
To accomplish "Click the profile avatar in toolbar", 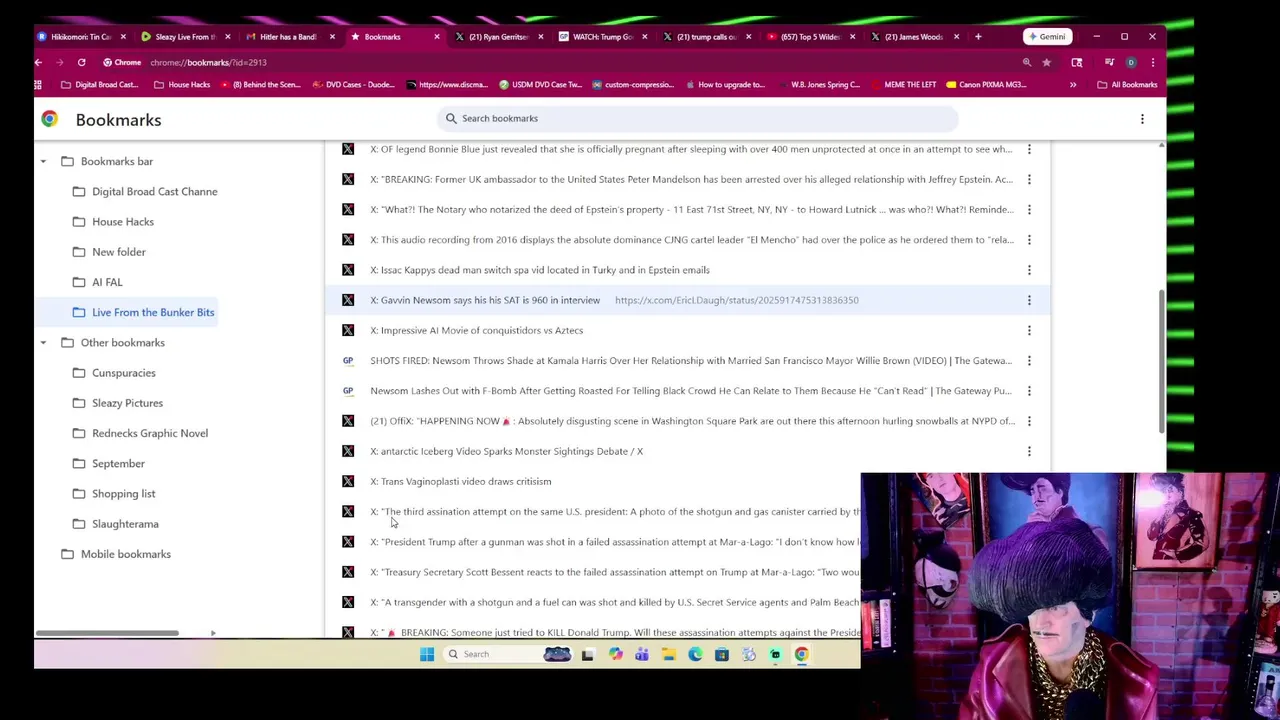I will [x=1131, y=62].
